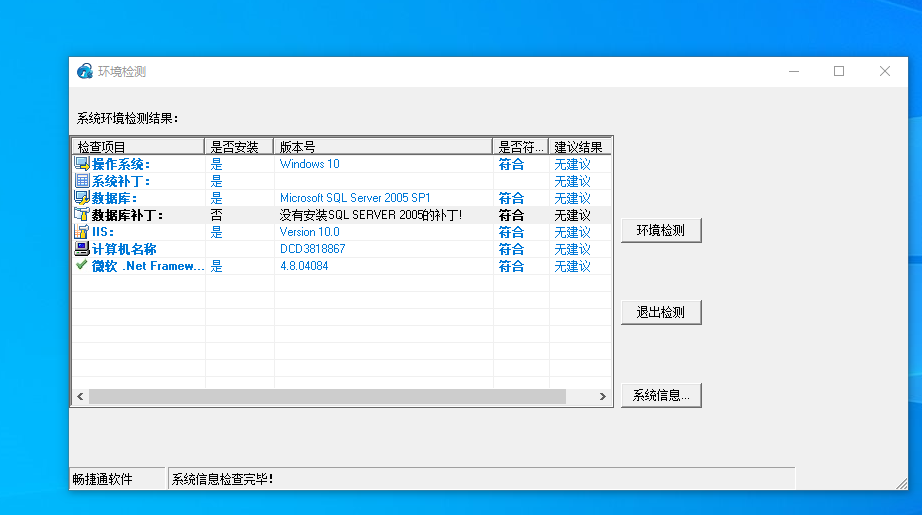Click the IIS row icon
Screen dimensions: 922x515
coord(82,232)
